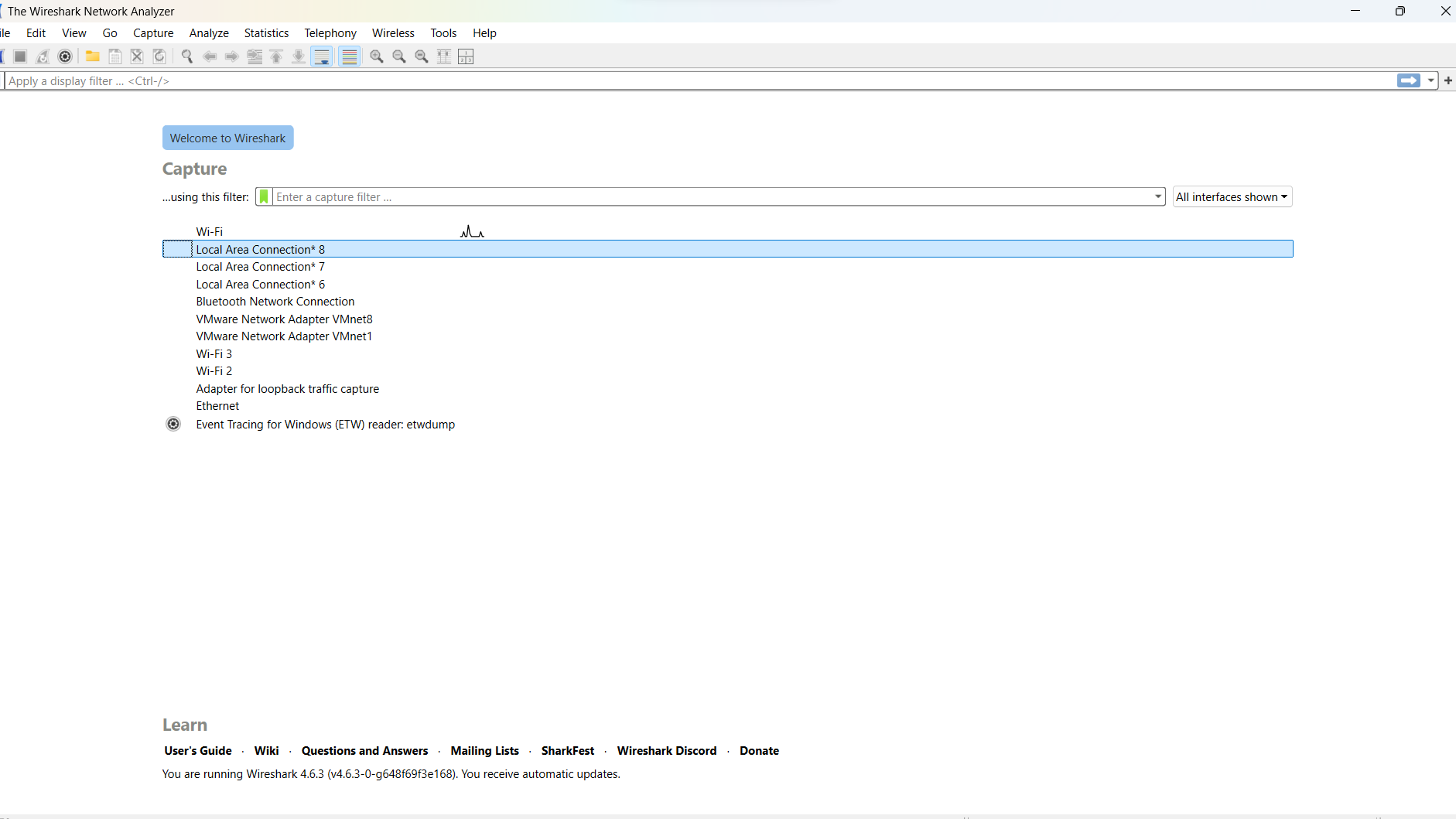1456x819 pixels.
Task: Expand the capture filter history dropdown
Action: coord(1157,196)
